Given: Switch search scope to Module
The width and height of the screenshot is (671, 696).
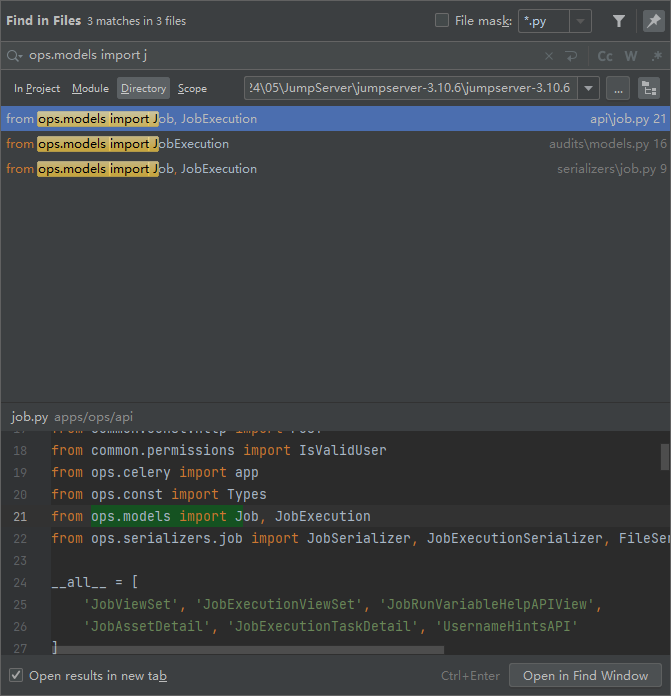Looking at the screenshot, I should (90, 88).
